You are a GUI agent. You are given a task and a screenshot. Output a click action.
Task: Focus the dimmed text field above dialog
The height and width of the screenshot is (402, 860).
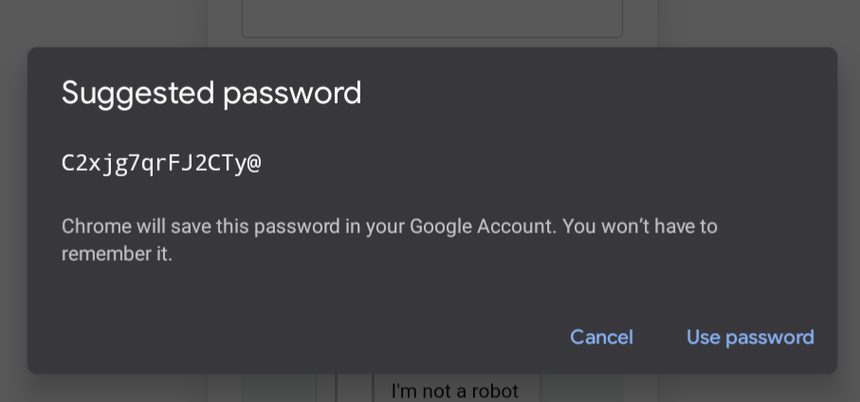(x=432, y=18)
